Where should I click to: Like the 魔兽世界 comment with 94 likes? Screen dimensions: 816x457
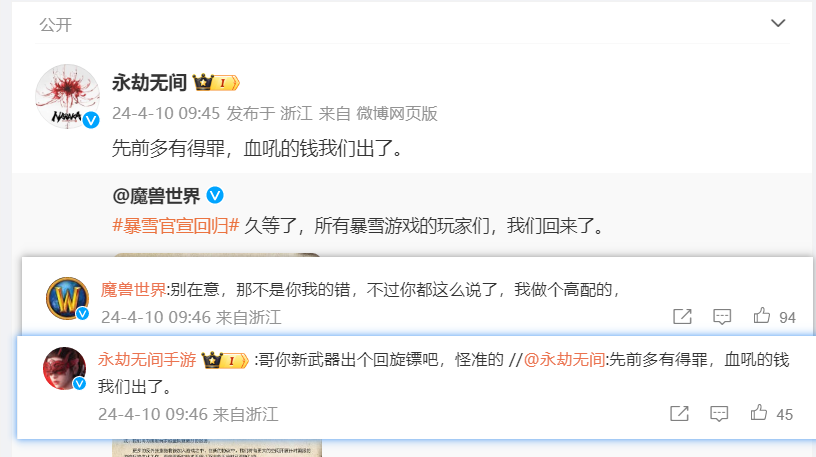[x=761, y=315]
